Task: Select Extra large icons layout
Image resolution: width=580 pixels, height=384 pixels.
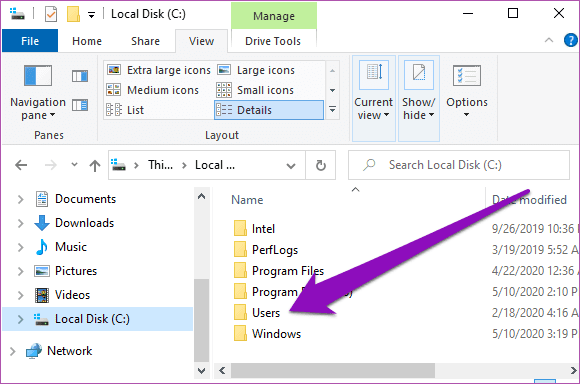Action: point(159,70)
